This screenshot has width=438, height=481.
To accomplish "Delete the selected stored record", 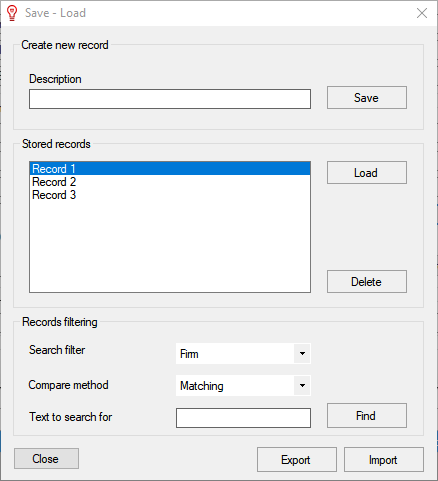I will (367, 282).
